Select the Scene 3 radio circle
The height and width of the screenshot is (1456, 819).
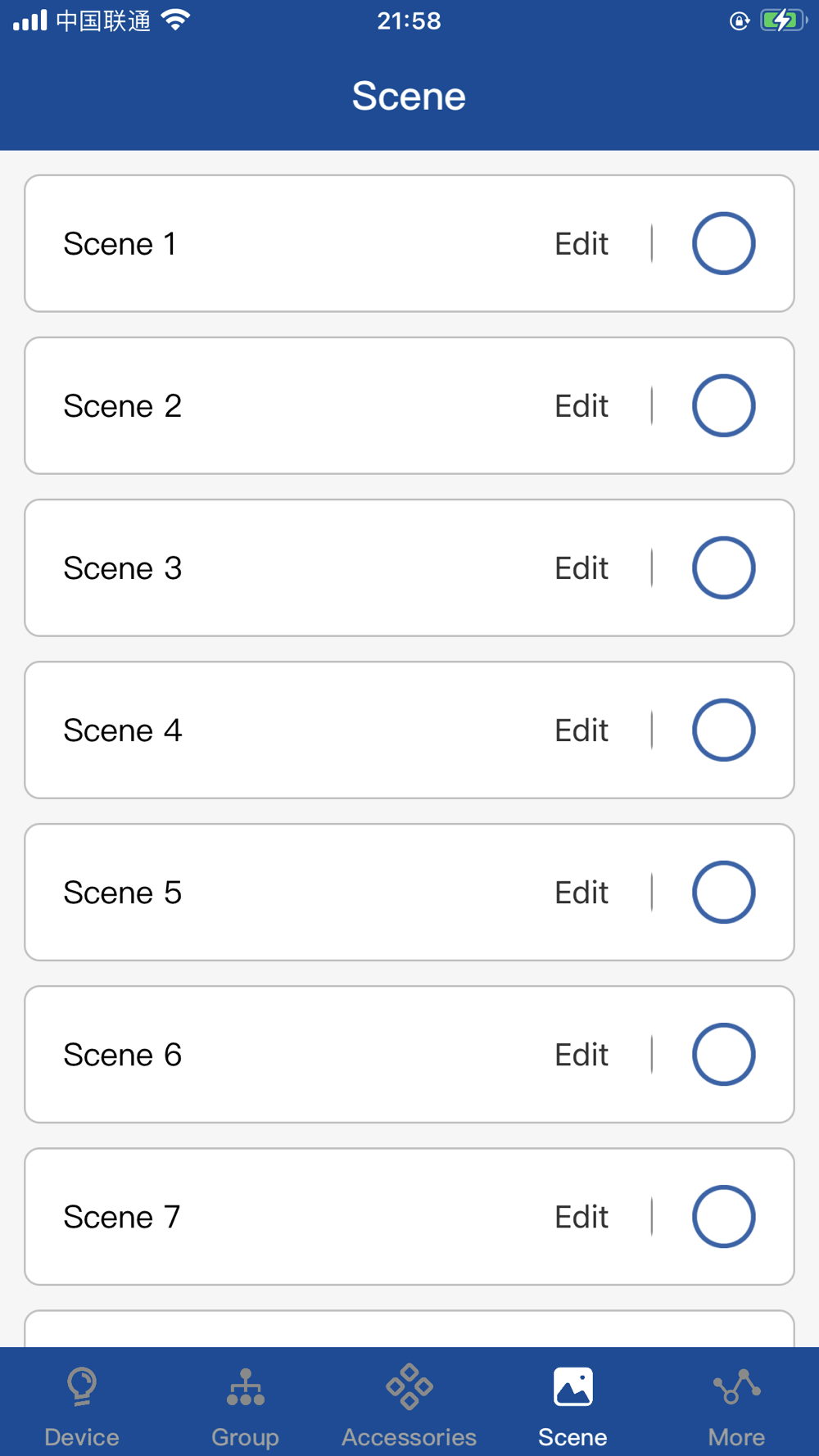723,567
